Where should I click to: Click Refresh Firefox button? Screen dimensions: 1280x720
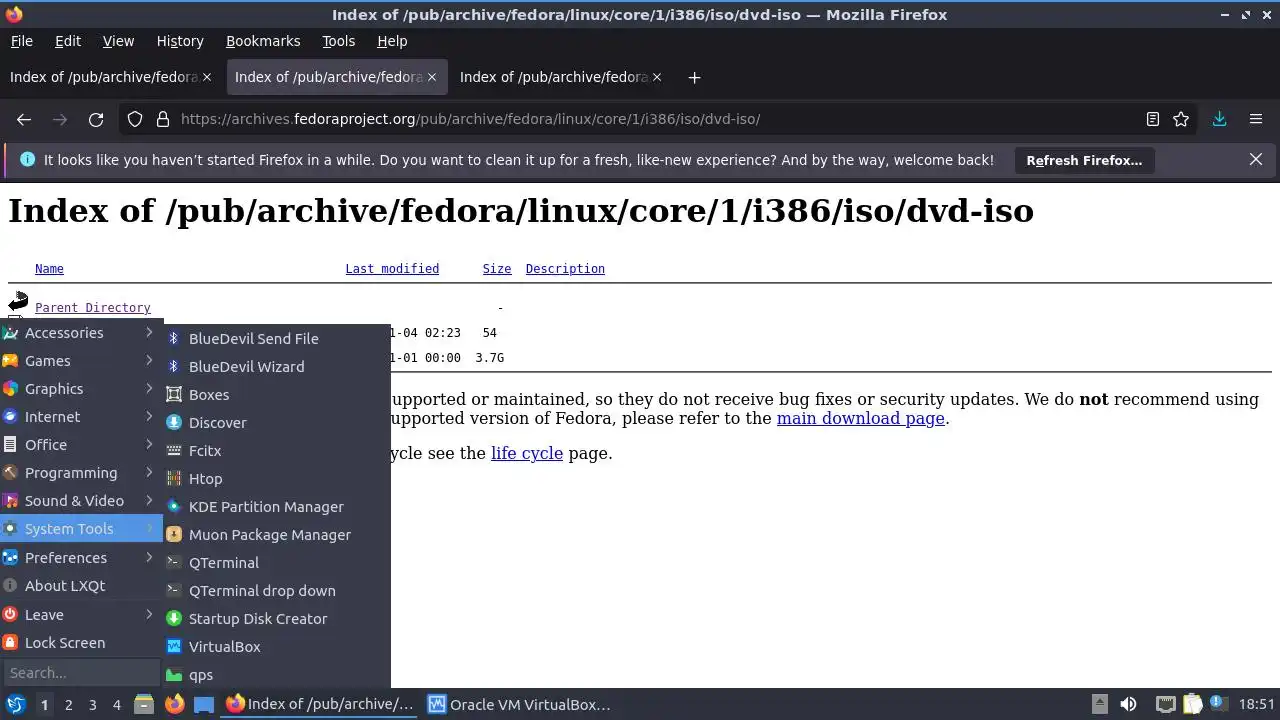point(1084,160)
